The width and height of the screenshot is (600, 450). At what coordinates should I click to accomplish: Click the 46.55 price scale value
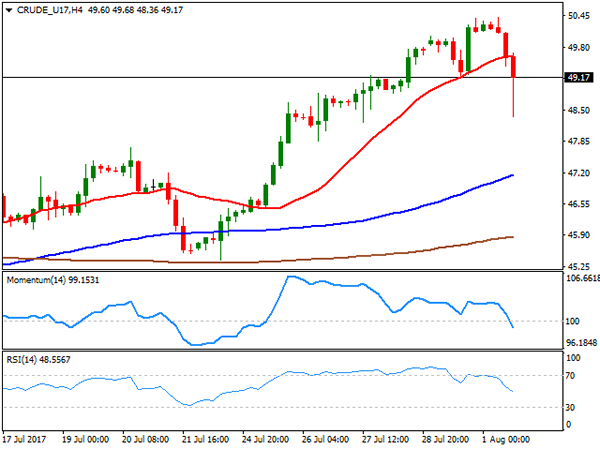point(579,204)
